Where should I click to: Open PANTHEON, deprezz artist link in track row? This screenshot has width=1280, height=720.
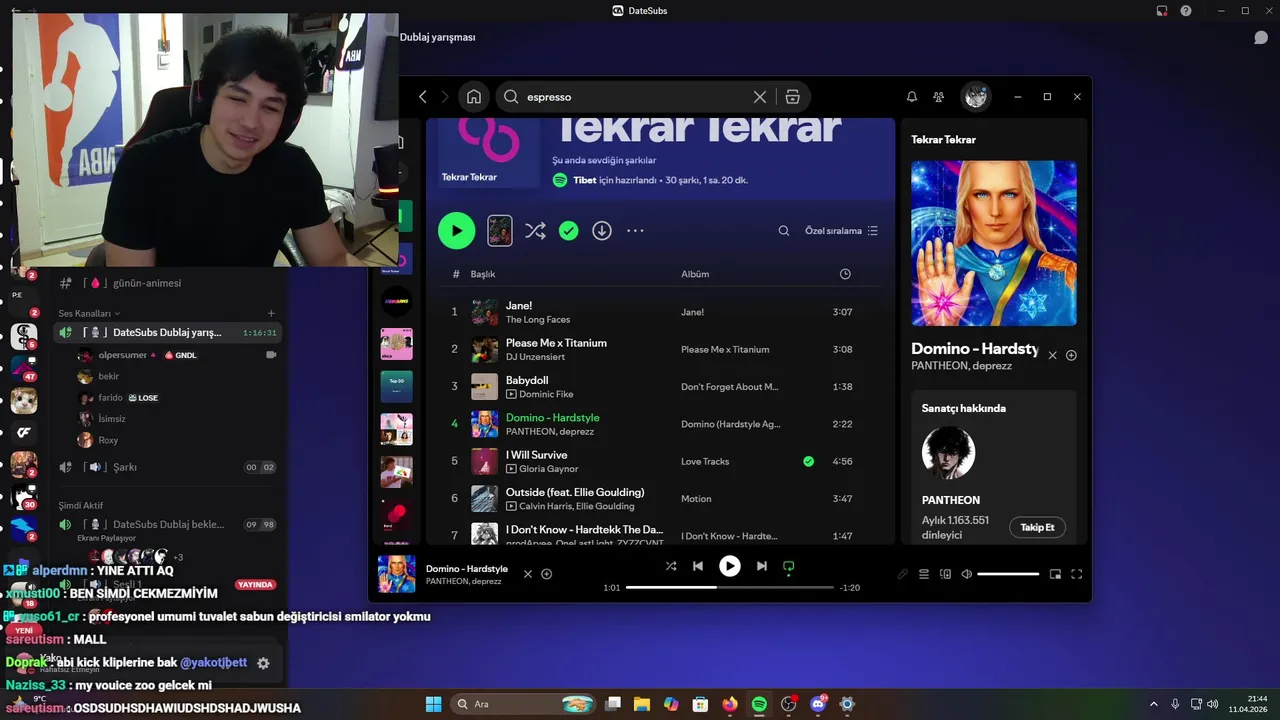pos(550,432)
